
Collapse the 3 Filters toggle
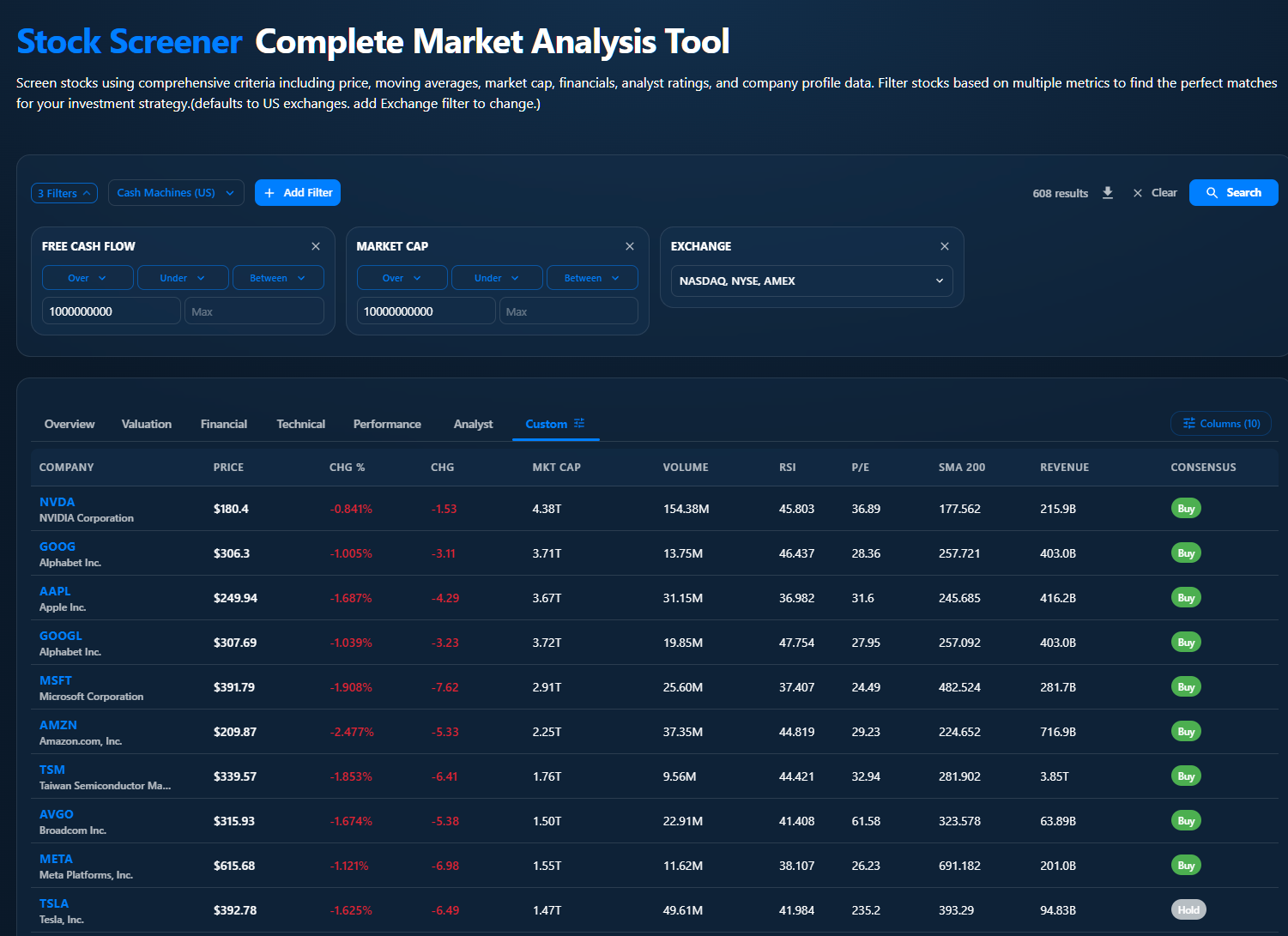pyautogui.click(x=64, y=193)
